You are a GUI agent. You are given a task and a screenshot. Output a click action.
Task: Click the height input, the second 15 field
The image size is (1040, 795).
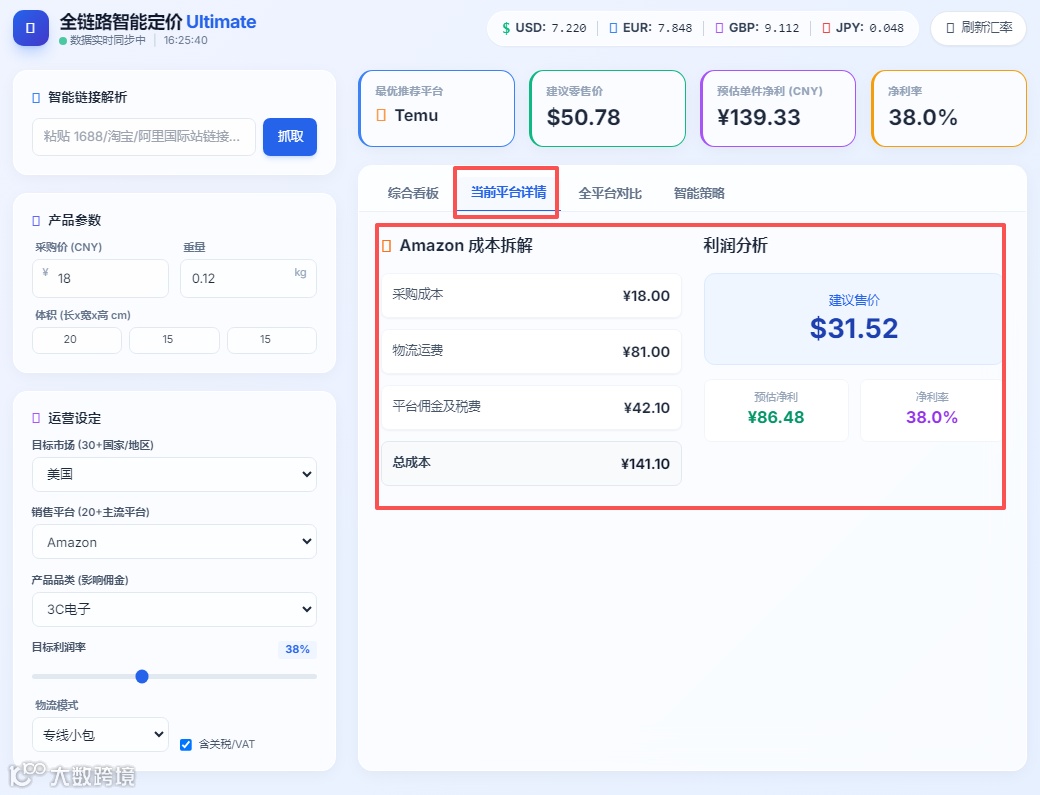[272, 339]
